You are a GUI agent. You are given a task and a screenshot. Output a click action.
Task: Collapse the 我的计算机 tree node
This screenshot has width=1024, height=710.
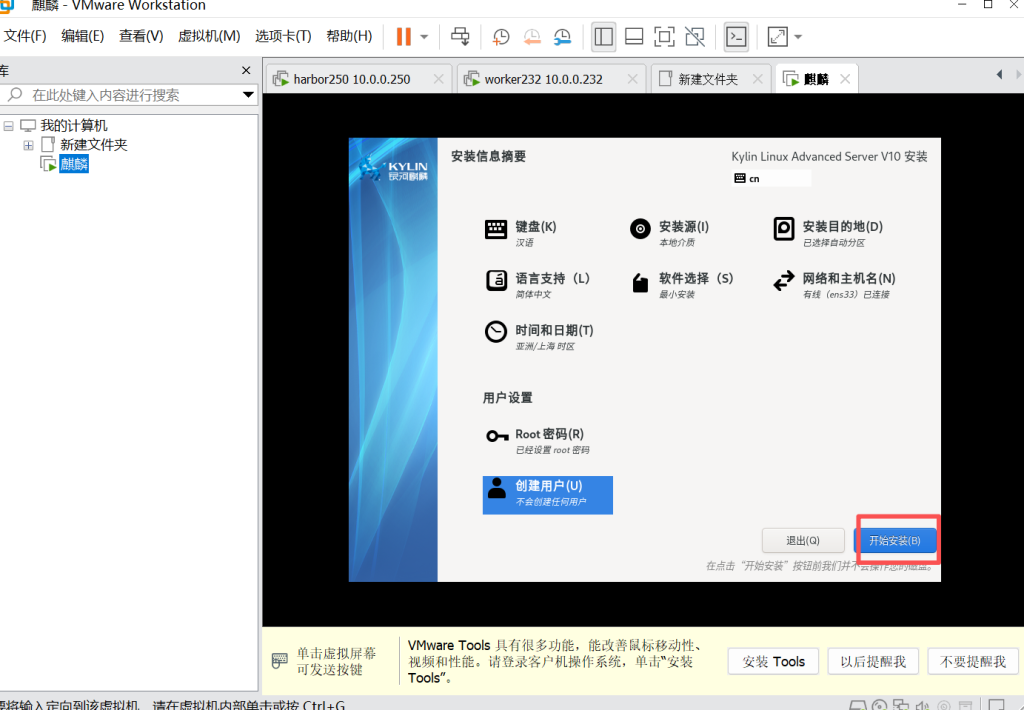(9, 126)
